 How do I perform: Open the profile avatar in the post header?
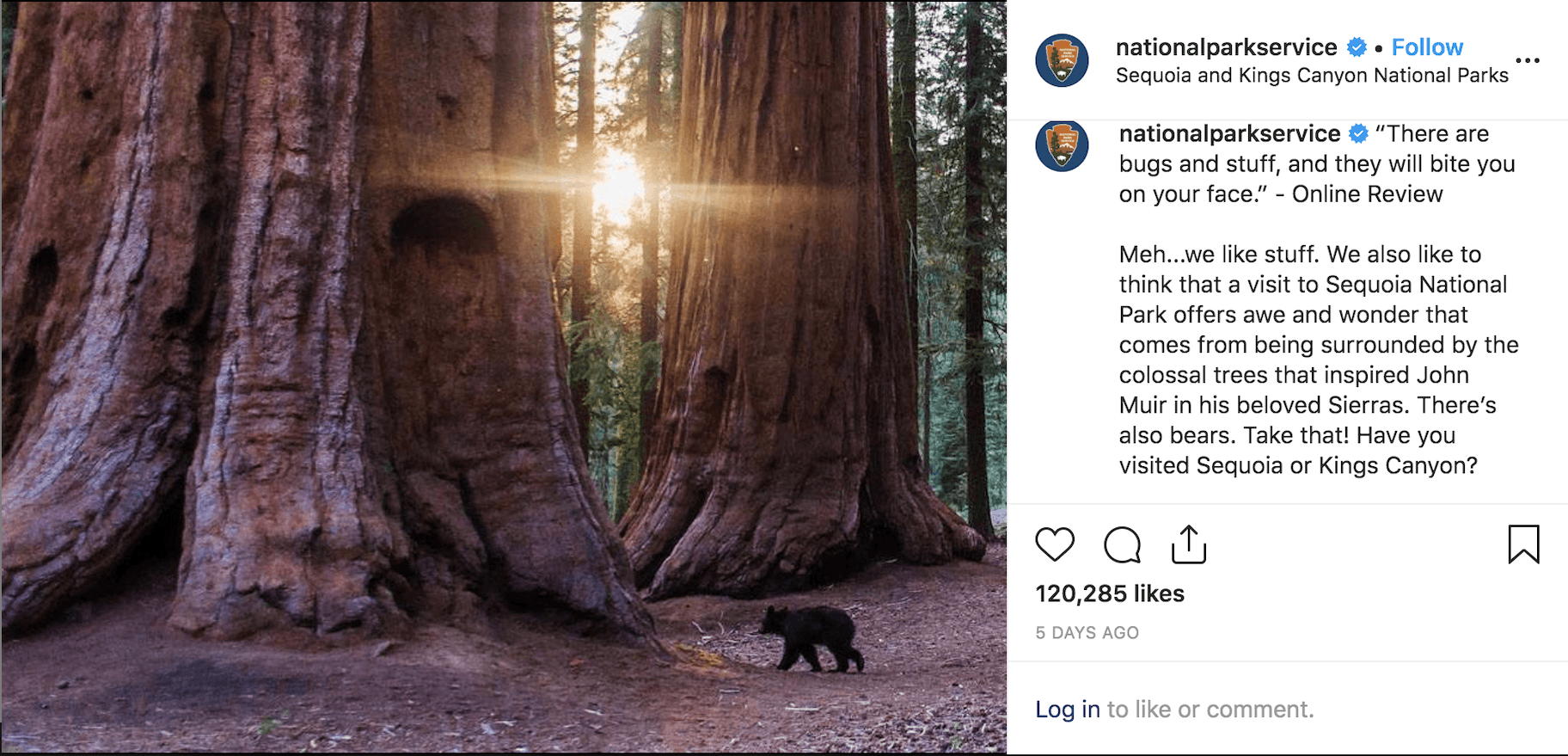pyautogui.click(x=1062, y=60)
